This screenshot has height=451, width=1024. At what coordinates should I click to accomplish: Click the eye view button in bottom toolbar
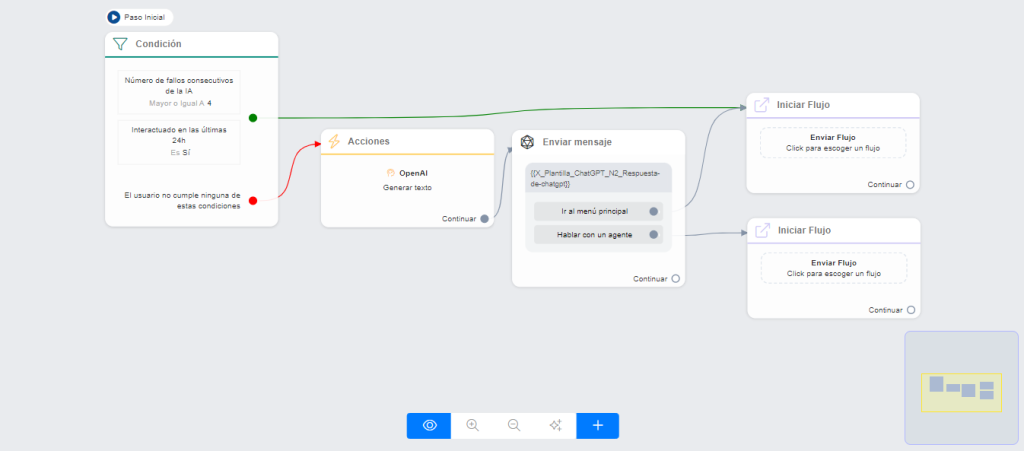pos(429,425)
